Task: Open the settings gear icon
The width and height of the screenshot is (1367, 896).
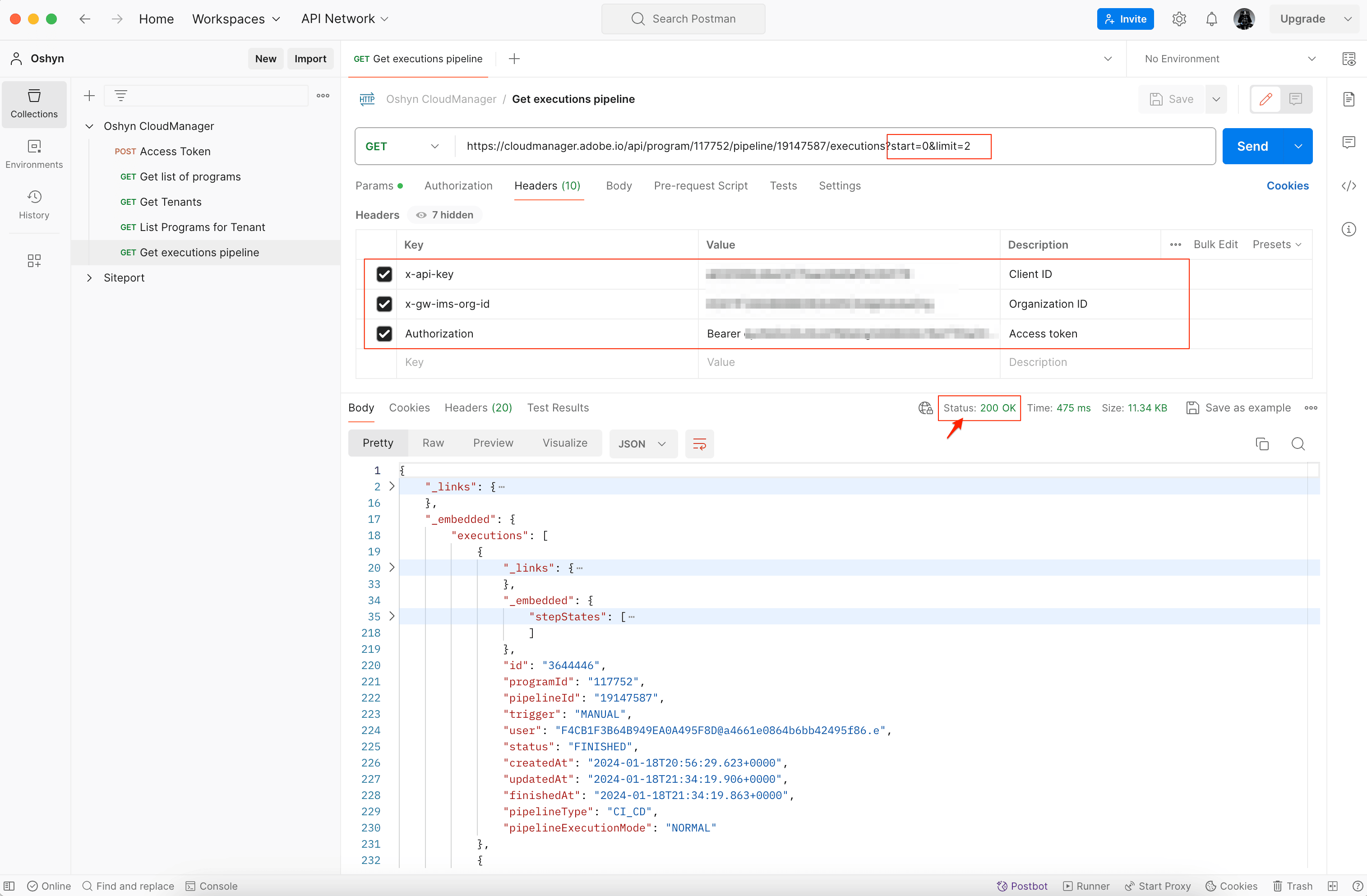Action: [1178, 19]
